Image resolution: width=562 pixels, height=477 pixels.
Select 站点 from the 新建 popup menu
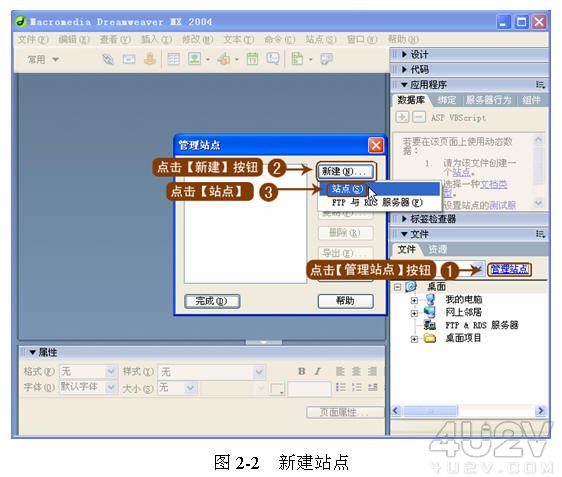click(380, 189)
